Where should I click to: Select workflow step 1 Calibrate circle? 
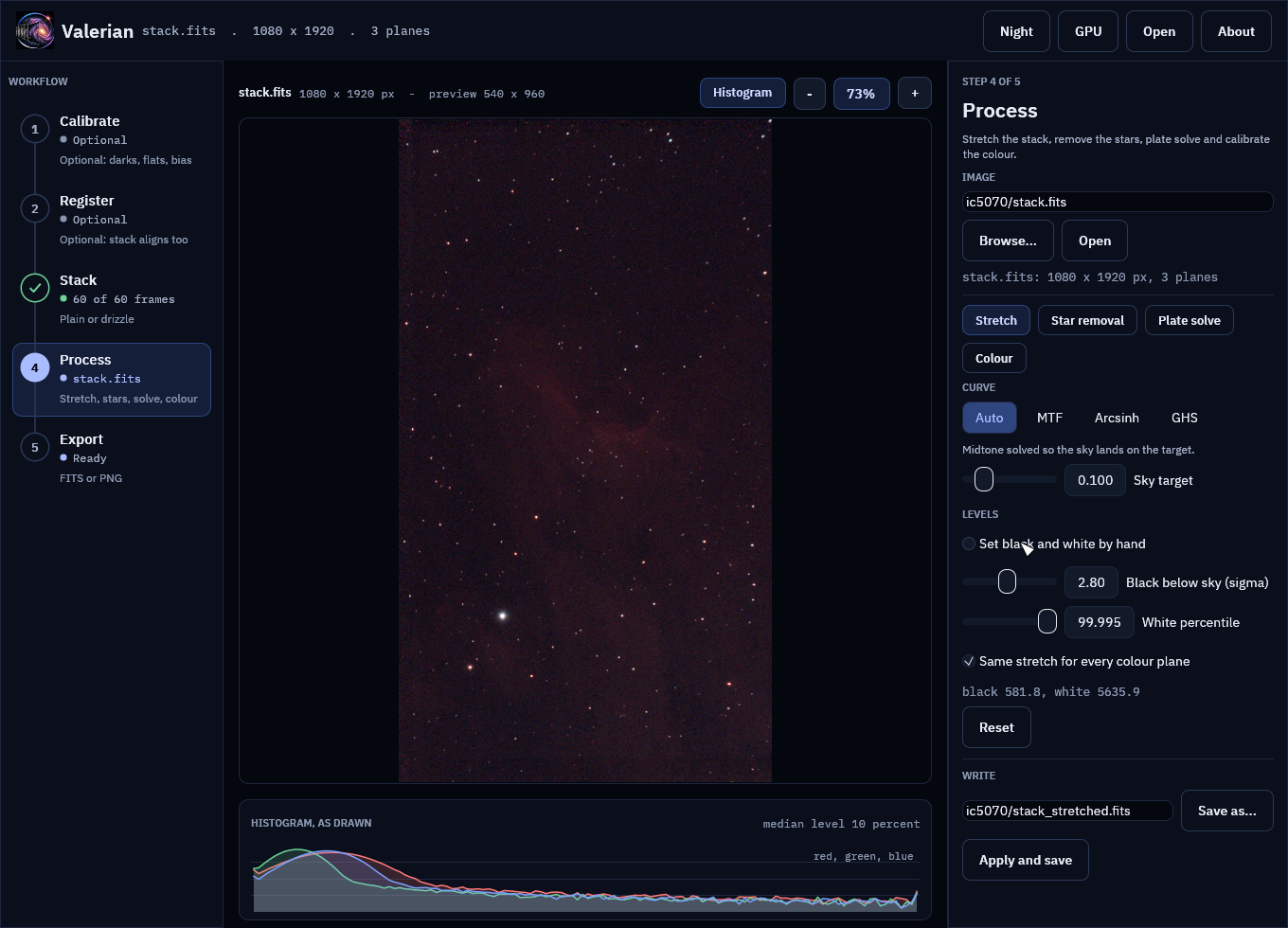point(35,129)
